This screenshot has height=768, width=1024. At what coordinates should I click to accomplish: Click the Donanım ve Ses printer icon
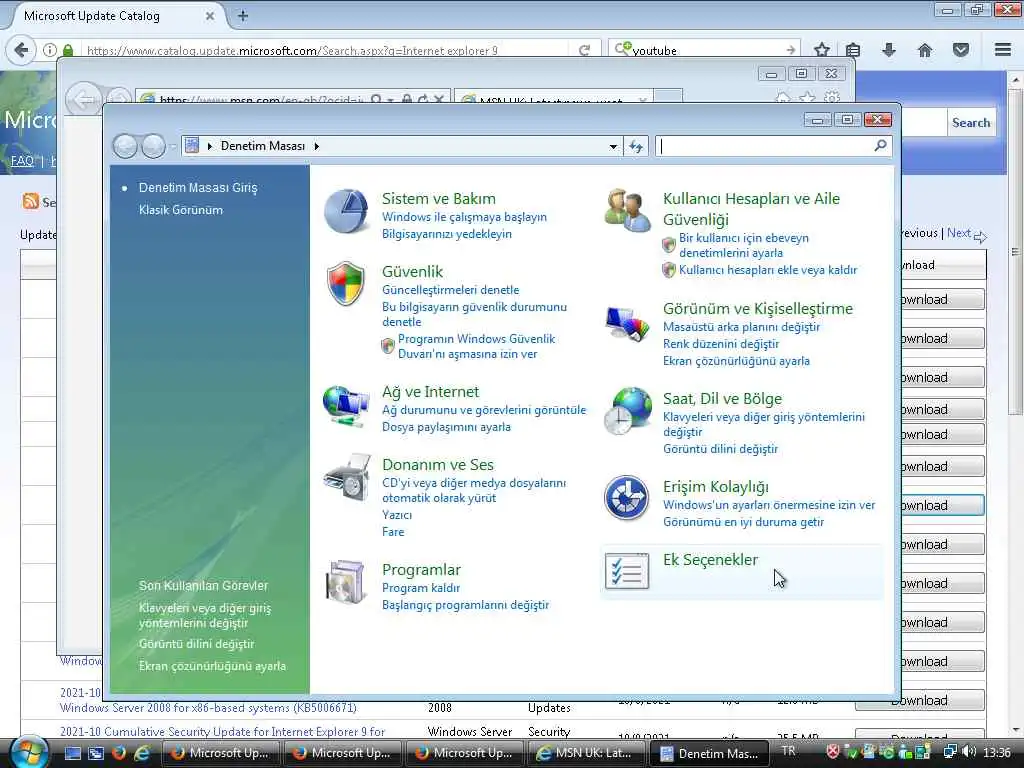pyautogui.click(x=347, y=478)
